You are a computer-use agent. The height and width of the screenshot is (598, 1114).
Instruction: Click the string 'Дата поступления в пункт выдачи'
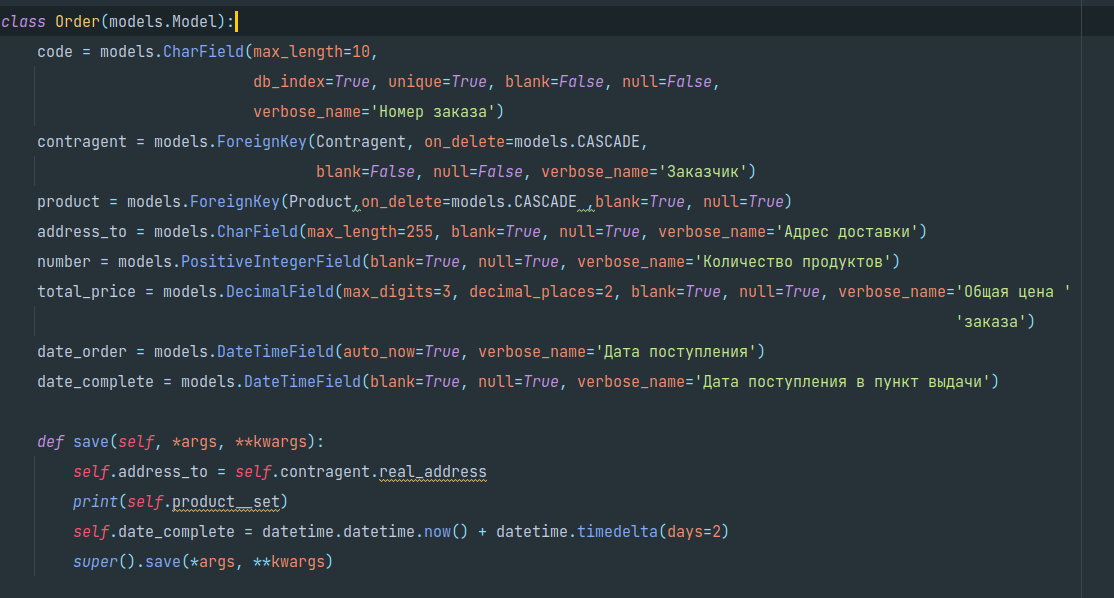(843, 381)
